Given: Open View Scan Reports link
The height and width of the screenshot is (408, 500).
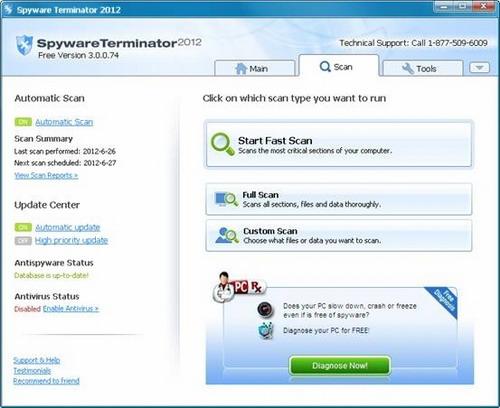Looking at the screenshot, I should 46,175.
